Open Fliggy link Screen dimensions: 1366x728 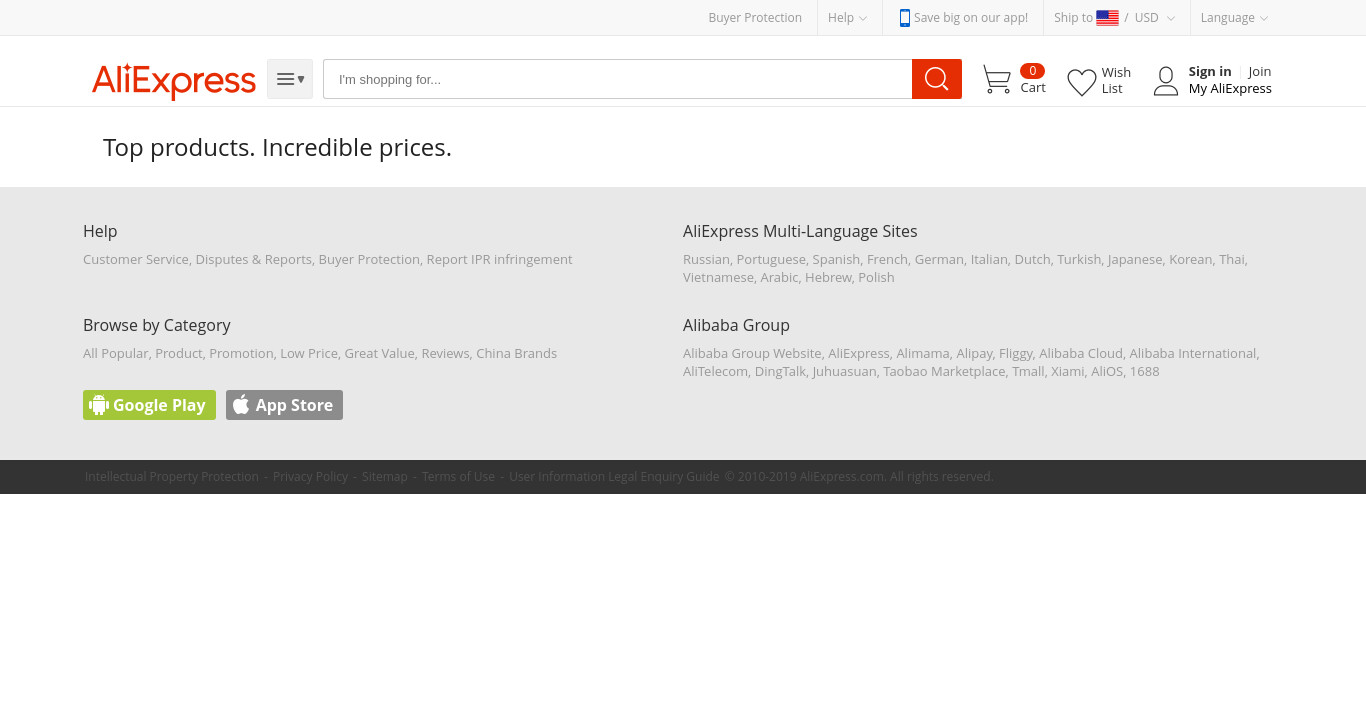(x=1016, y=353)
